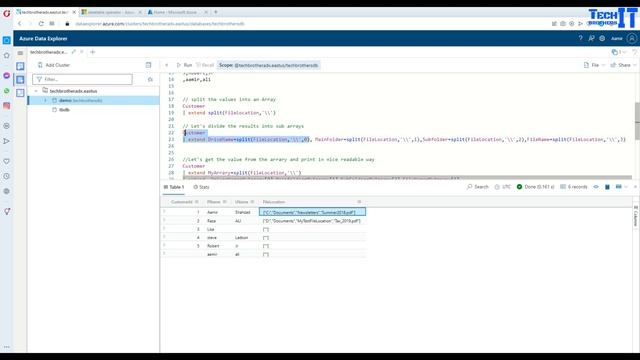Toggle the results eye visibility icon
This screenshot has width=640, height=360.
pyautogui.click(x=596, y=187)
